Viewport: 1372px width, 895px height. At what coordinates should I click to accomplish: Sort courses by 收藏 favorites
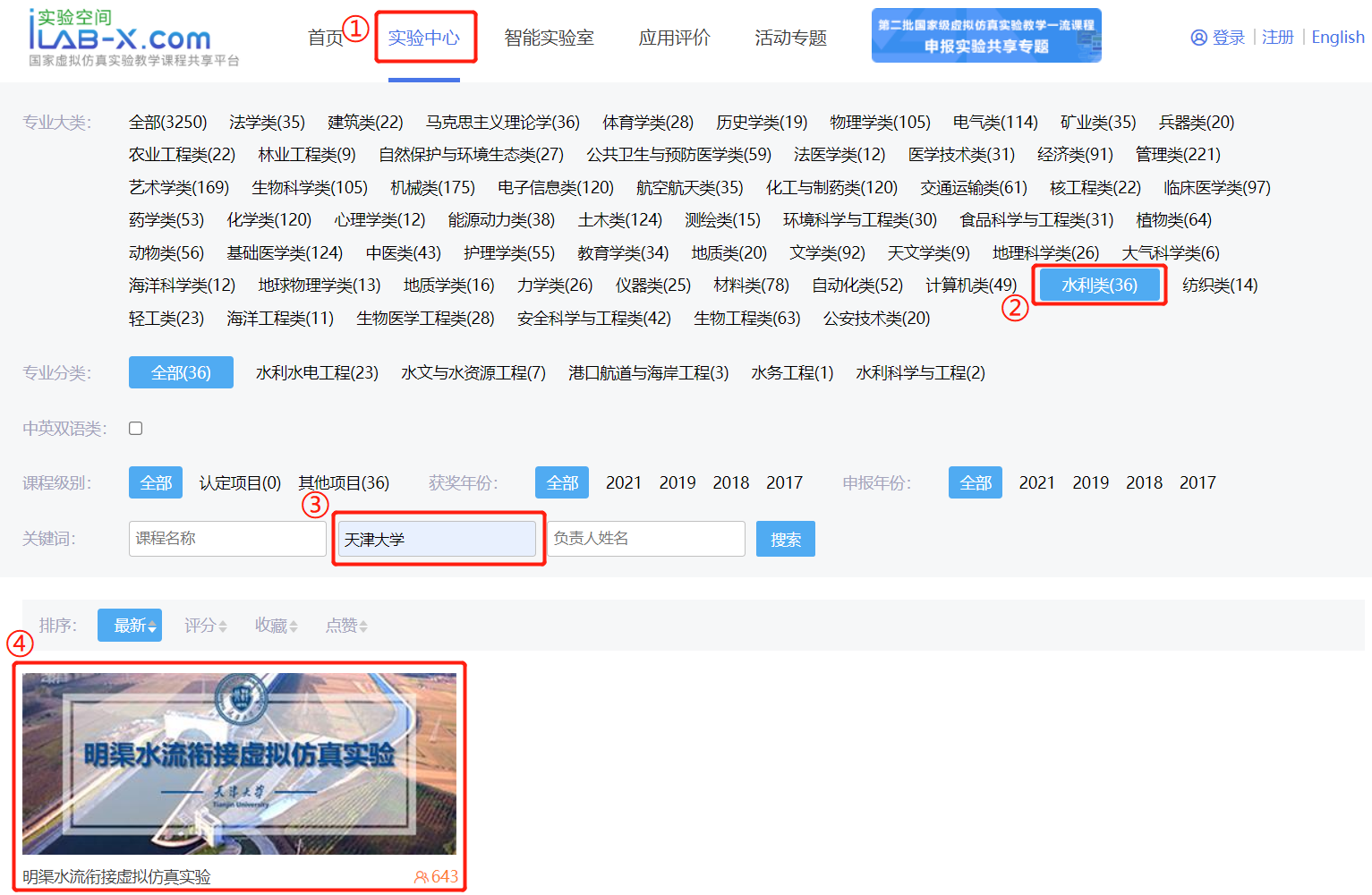click(273, 625)
